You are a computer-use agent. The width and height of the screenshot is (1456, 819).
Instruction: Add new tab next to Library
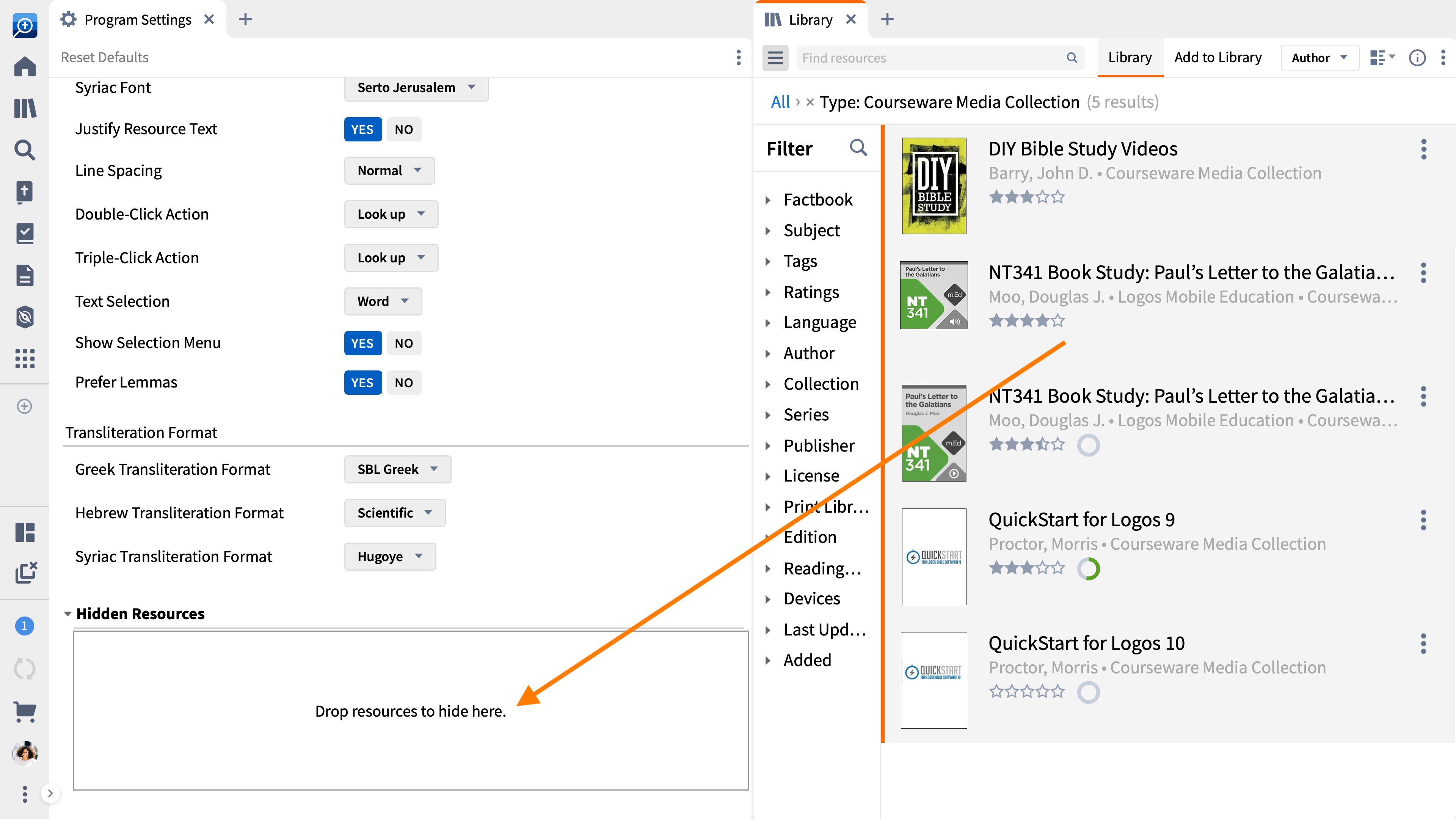887,20
